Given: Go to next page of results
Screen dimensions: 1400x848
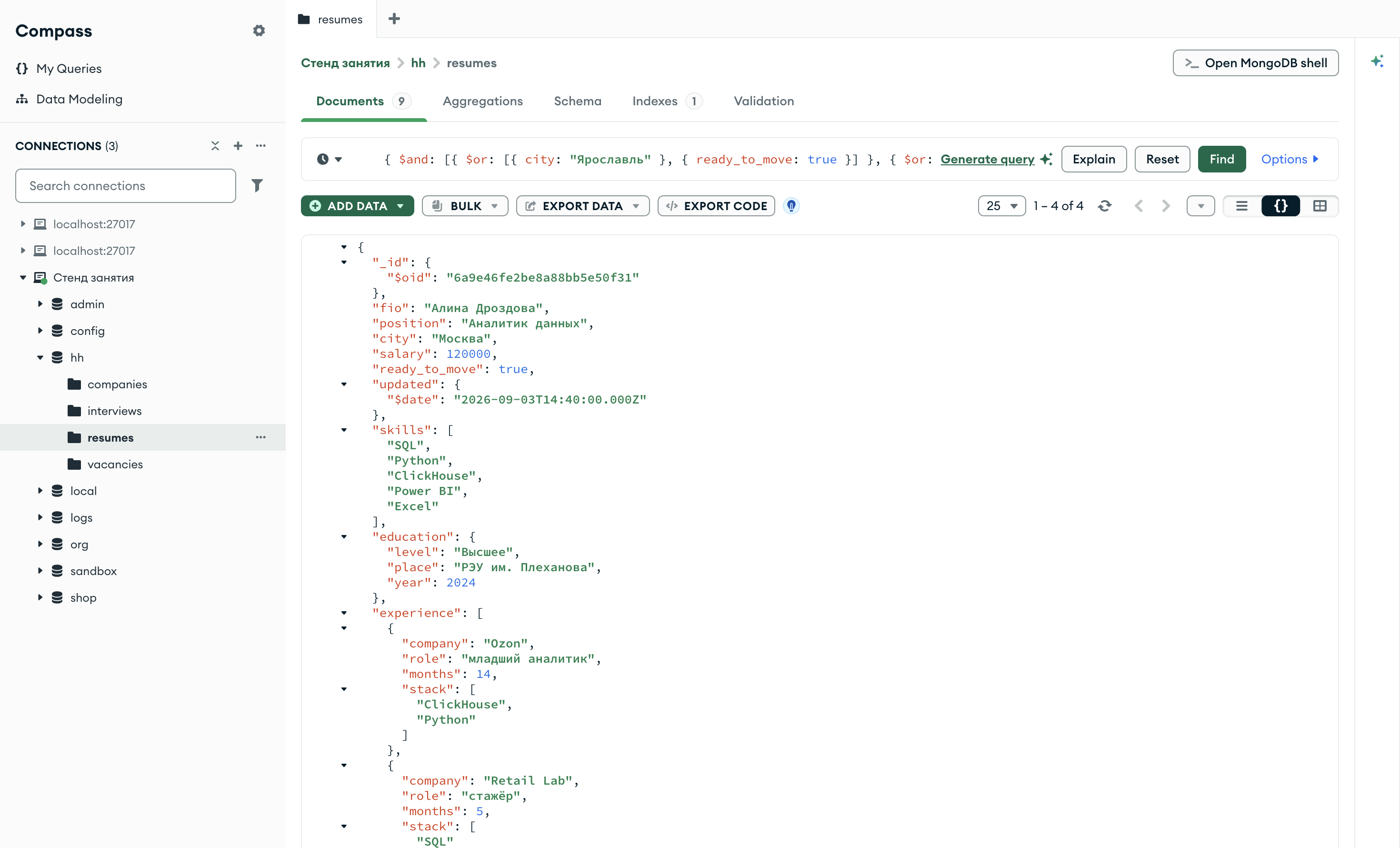Looking at the screenshot, I should point(1166,206).
